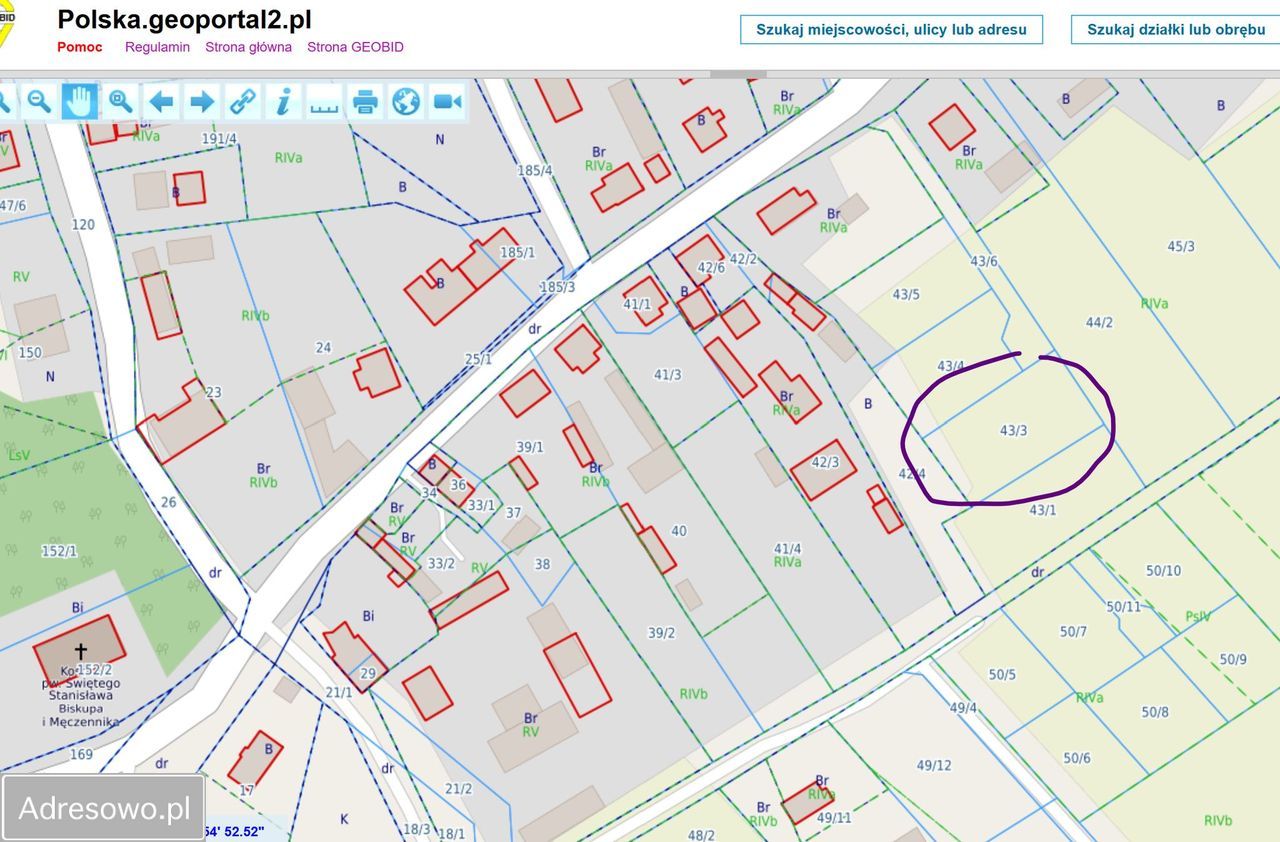
Task: Click parcel label 25/1 on the road
Action: (479, 359)
